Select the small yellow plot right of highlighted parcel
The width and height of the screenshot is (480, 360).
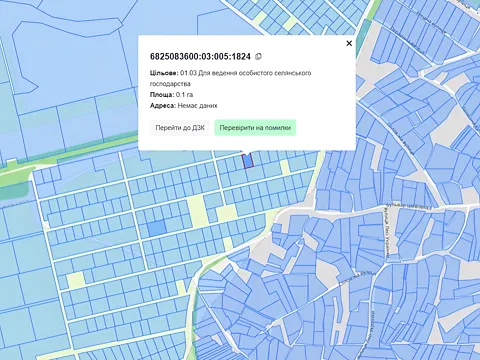(285, 167)
